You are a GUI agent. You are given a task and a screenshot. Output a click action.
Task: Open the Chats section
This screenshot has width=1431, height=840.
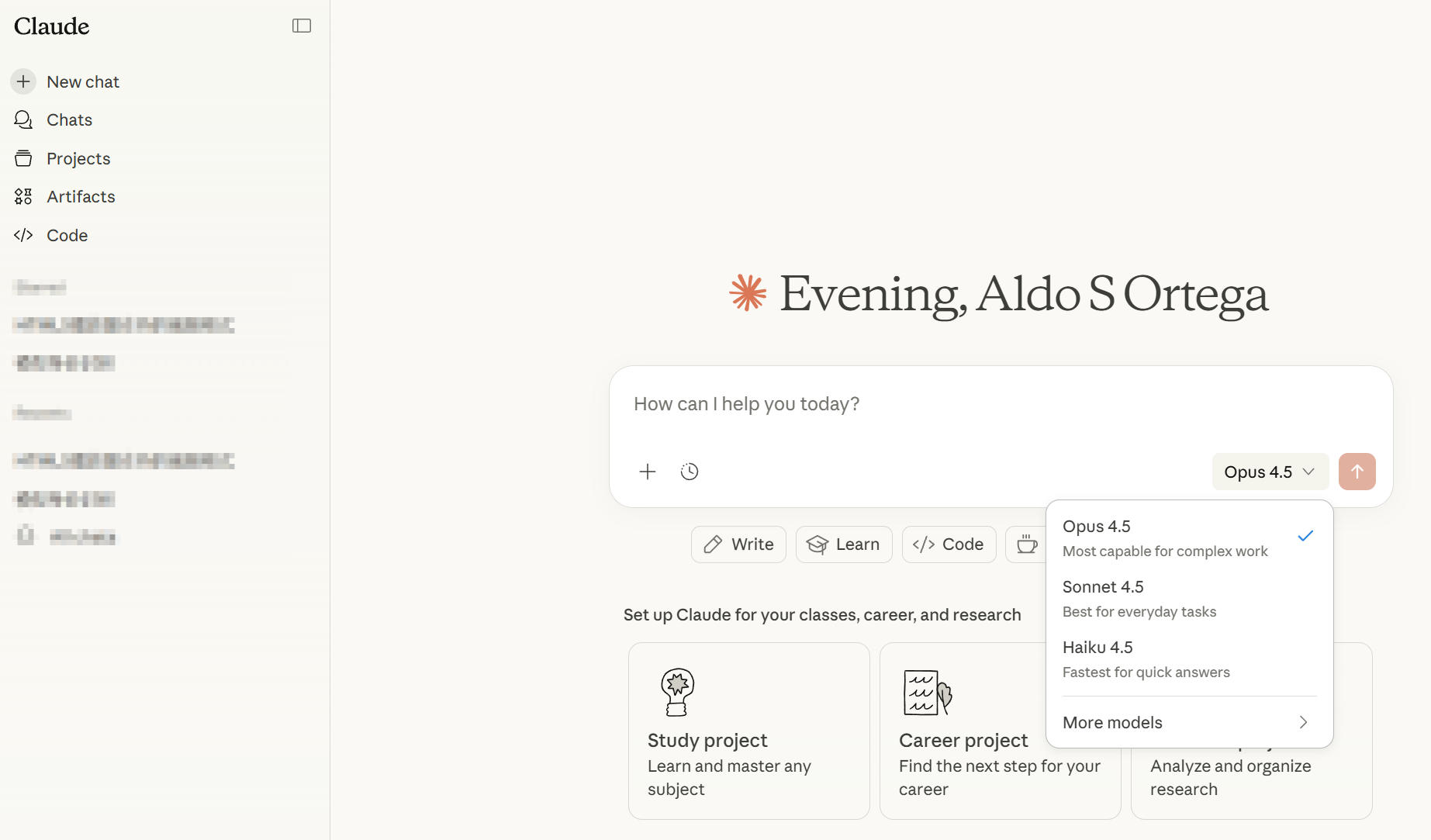69,119
